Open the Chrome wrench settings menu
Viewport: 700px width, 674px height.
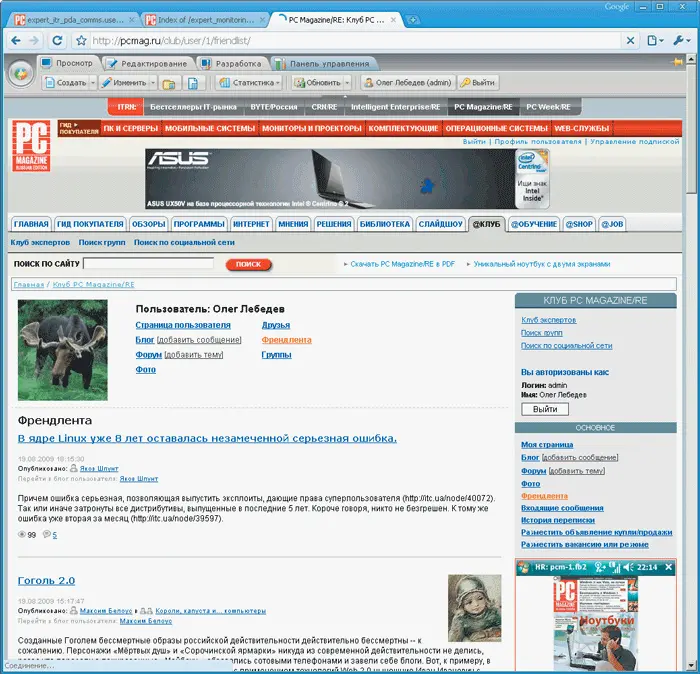pos(682,41)
